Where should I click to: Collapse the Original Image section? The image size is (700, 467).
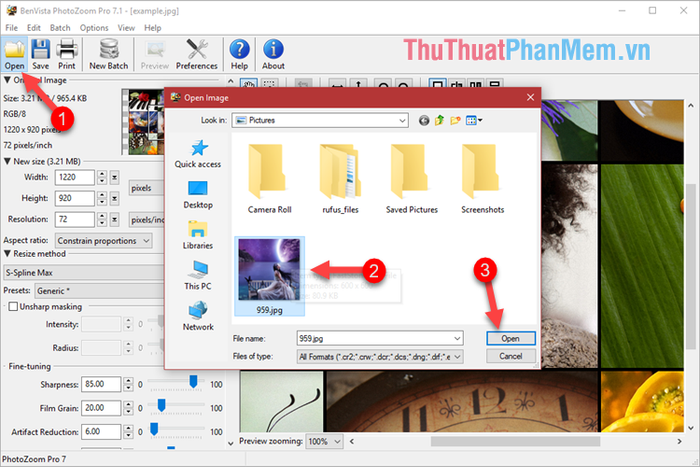(7, 80)
